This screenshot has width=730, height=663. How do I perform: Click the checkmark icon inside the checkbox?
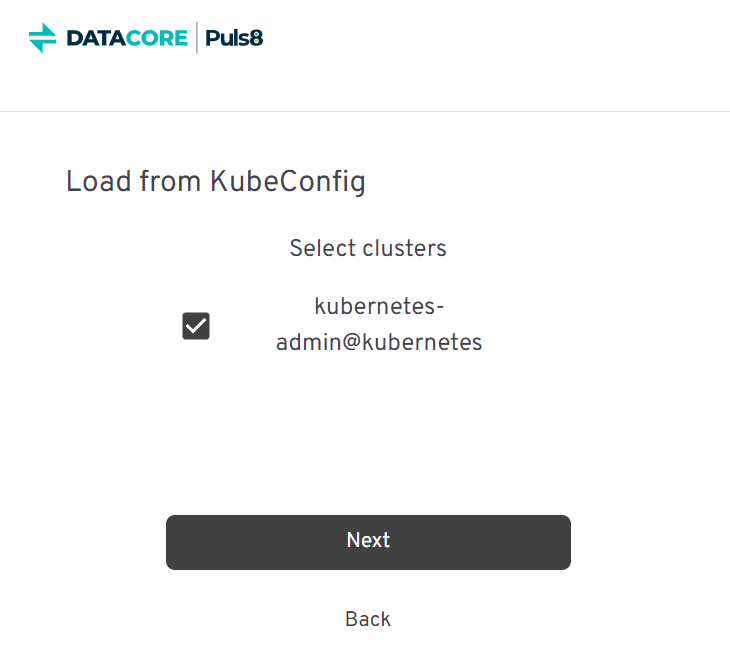pyautogui.click(x=196, y=326)
